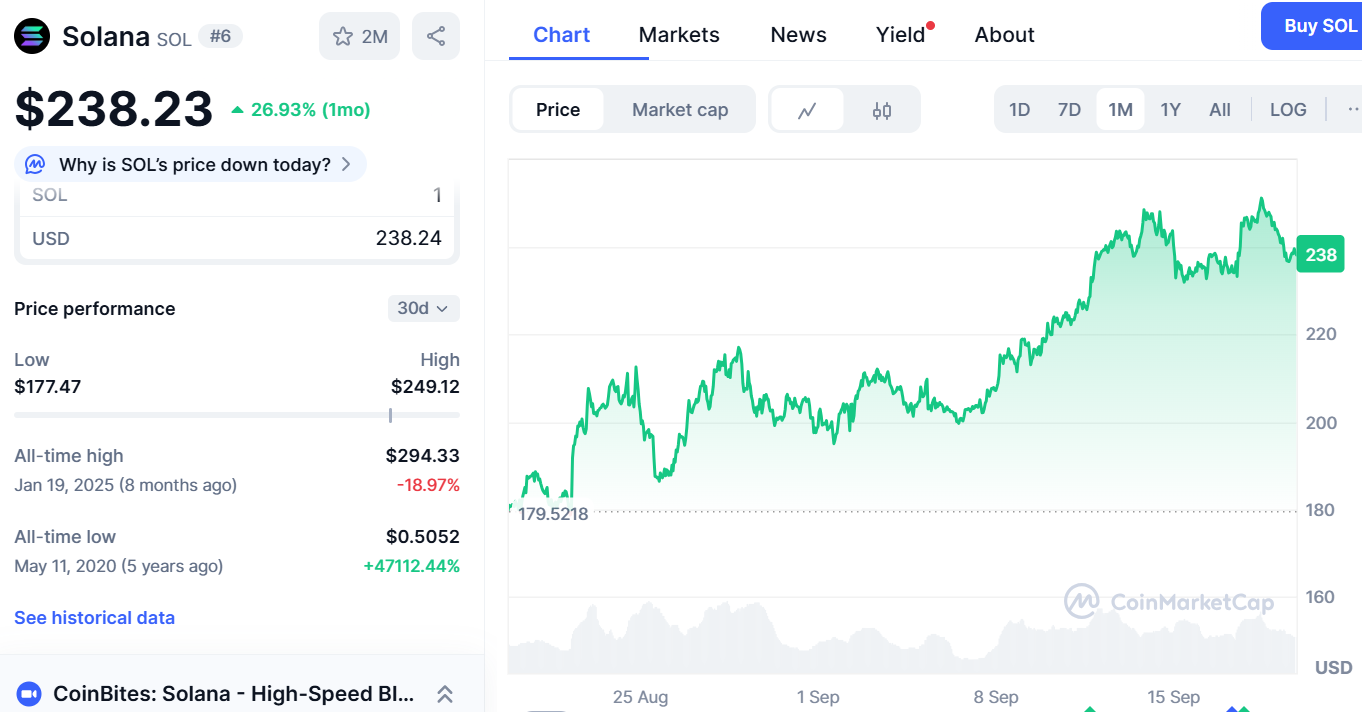Click the 179.5218 baseline price label
1362x712 pixels.
[x=553, y=514]
